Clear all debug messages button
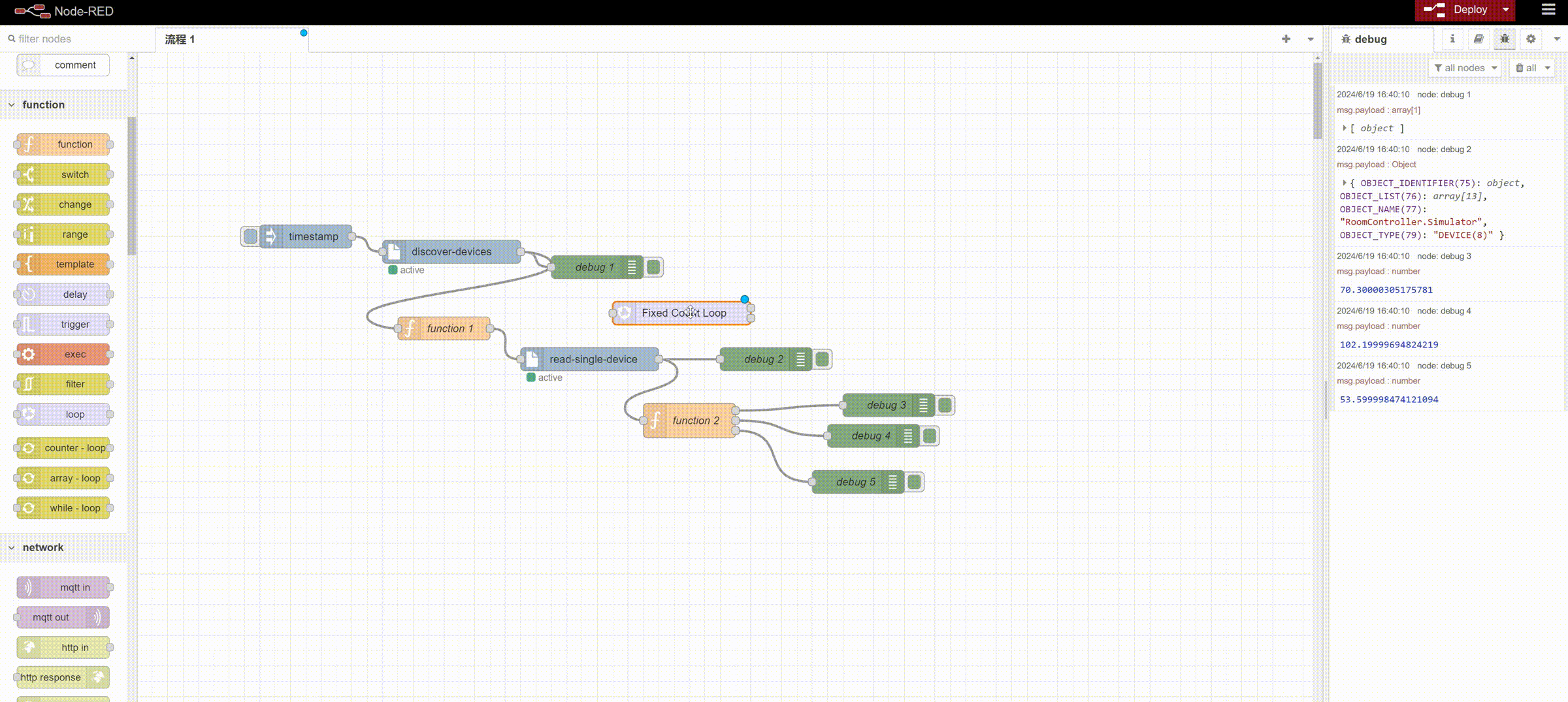The width and height of the screenshot is (1568, 702). tap(1526, 68)
